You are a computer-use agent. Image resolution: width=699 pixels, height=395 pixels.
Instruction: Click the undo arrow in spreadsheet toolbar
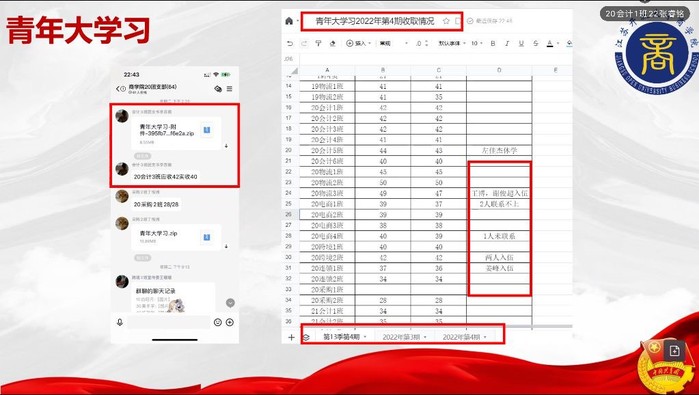290,43
